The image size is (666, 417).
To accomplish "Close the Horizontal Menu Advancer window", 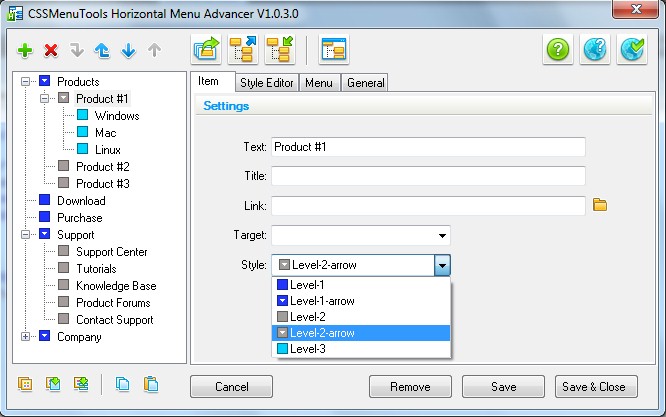I will [x=635, y=9].
